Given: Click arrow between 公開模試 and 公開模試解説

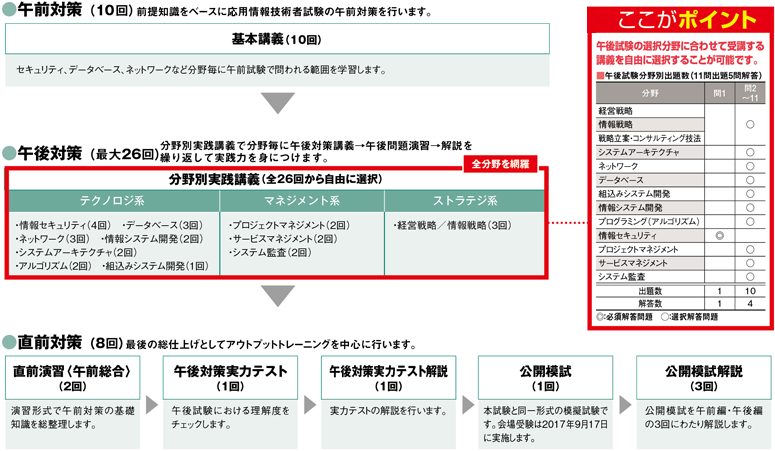Looking at the screenshot, I should tap(625, 405).
